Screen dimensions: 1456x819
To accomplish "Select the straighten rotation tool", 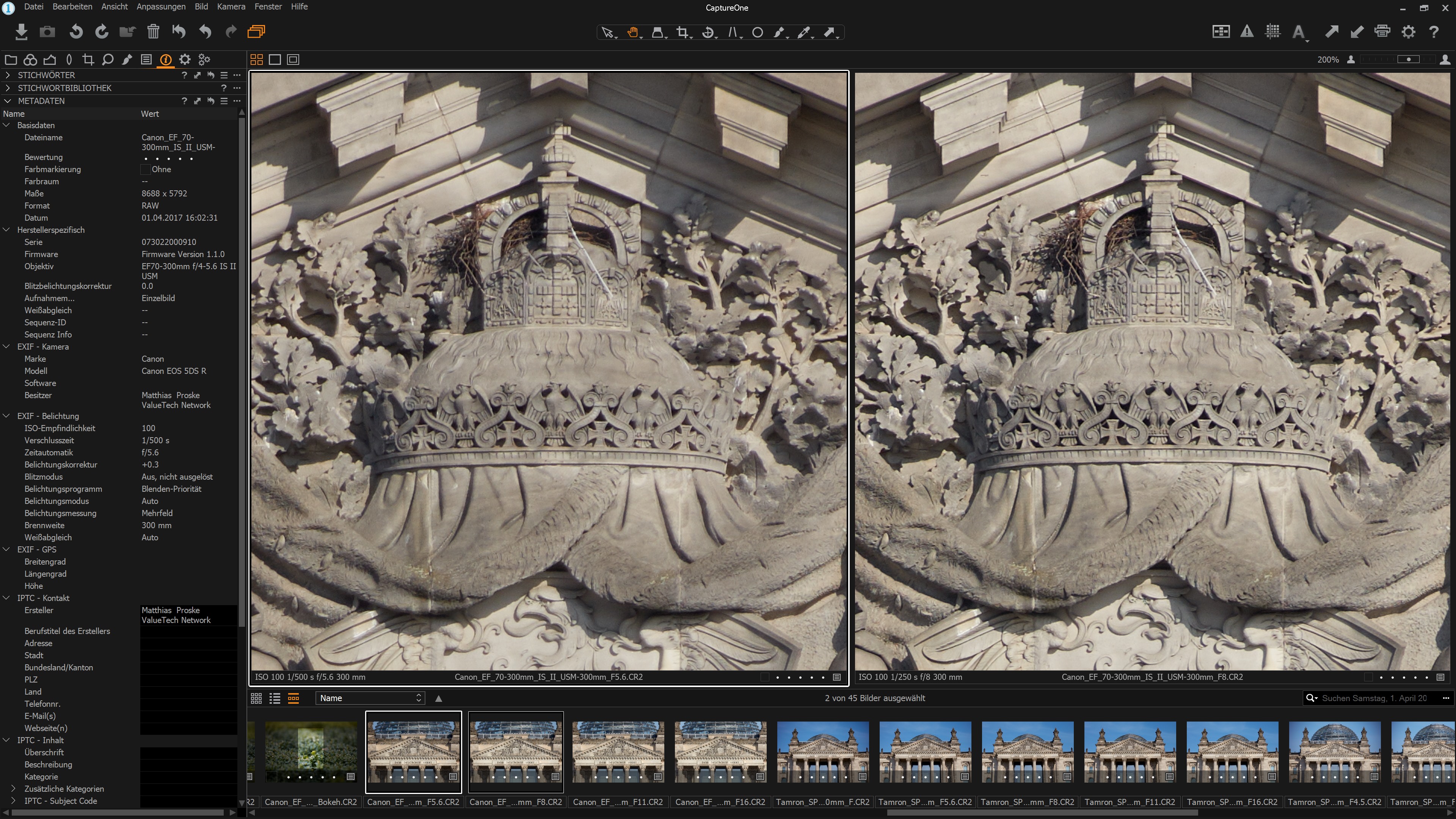I will click(x=708, y=32).
